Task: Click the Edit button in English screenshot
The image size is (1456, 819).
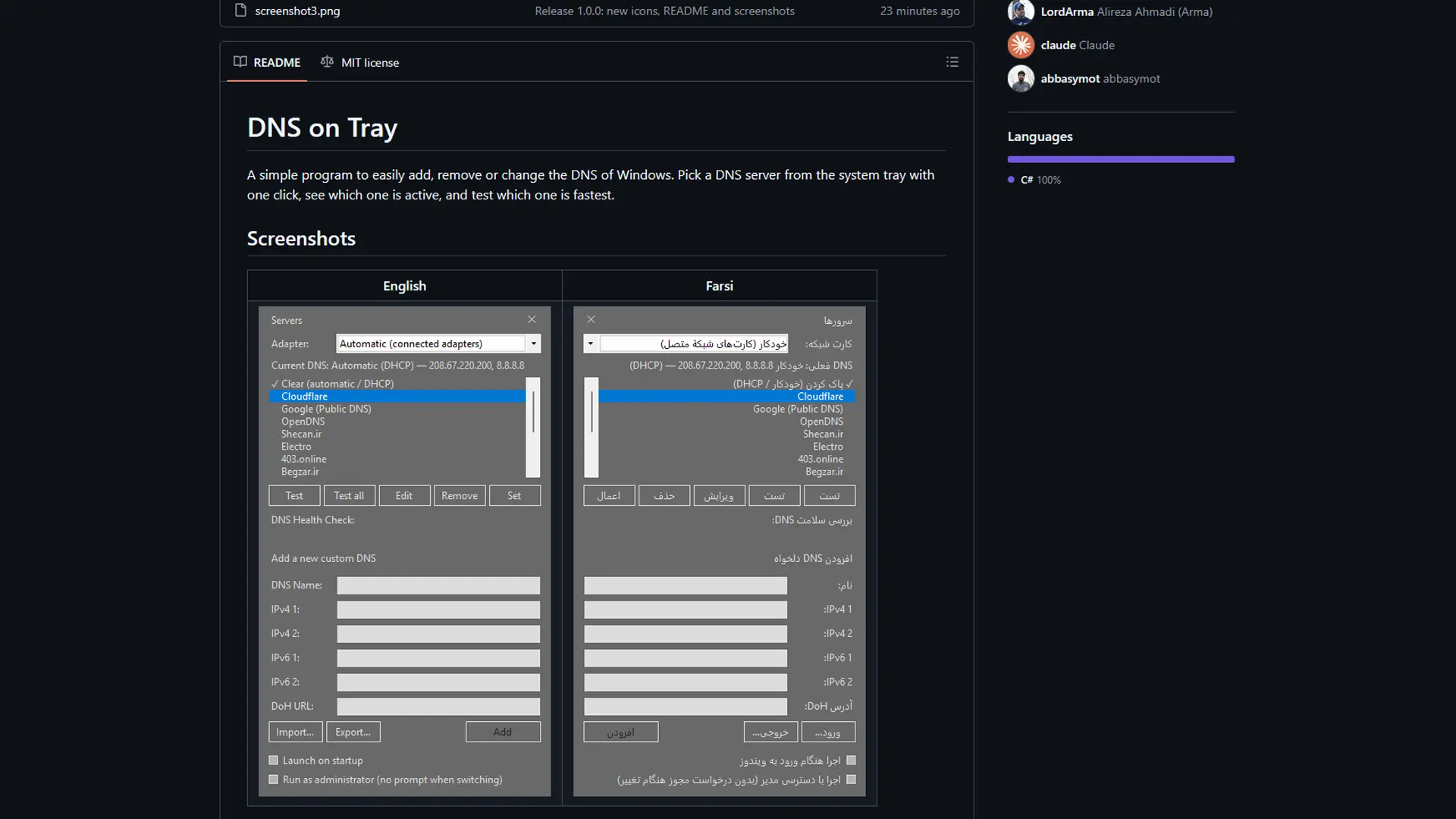Action: (404, 495)
